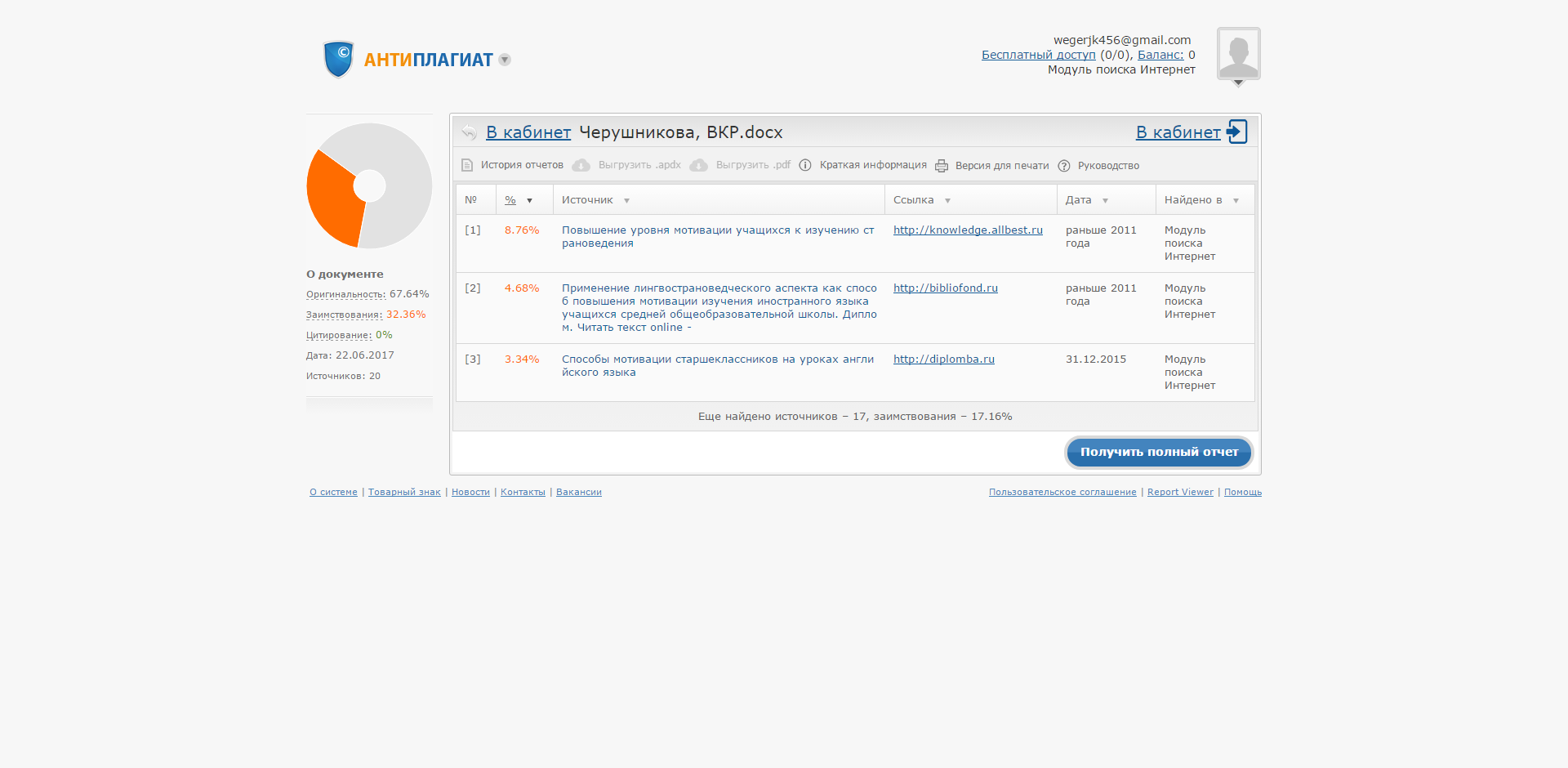Click the Краткая информация info icon

(x=805, y=165)
